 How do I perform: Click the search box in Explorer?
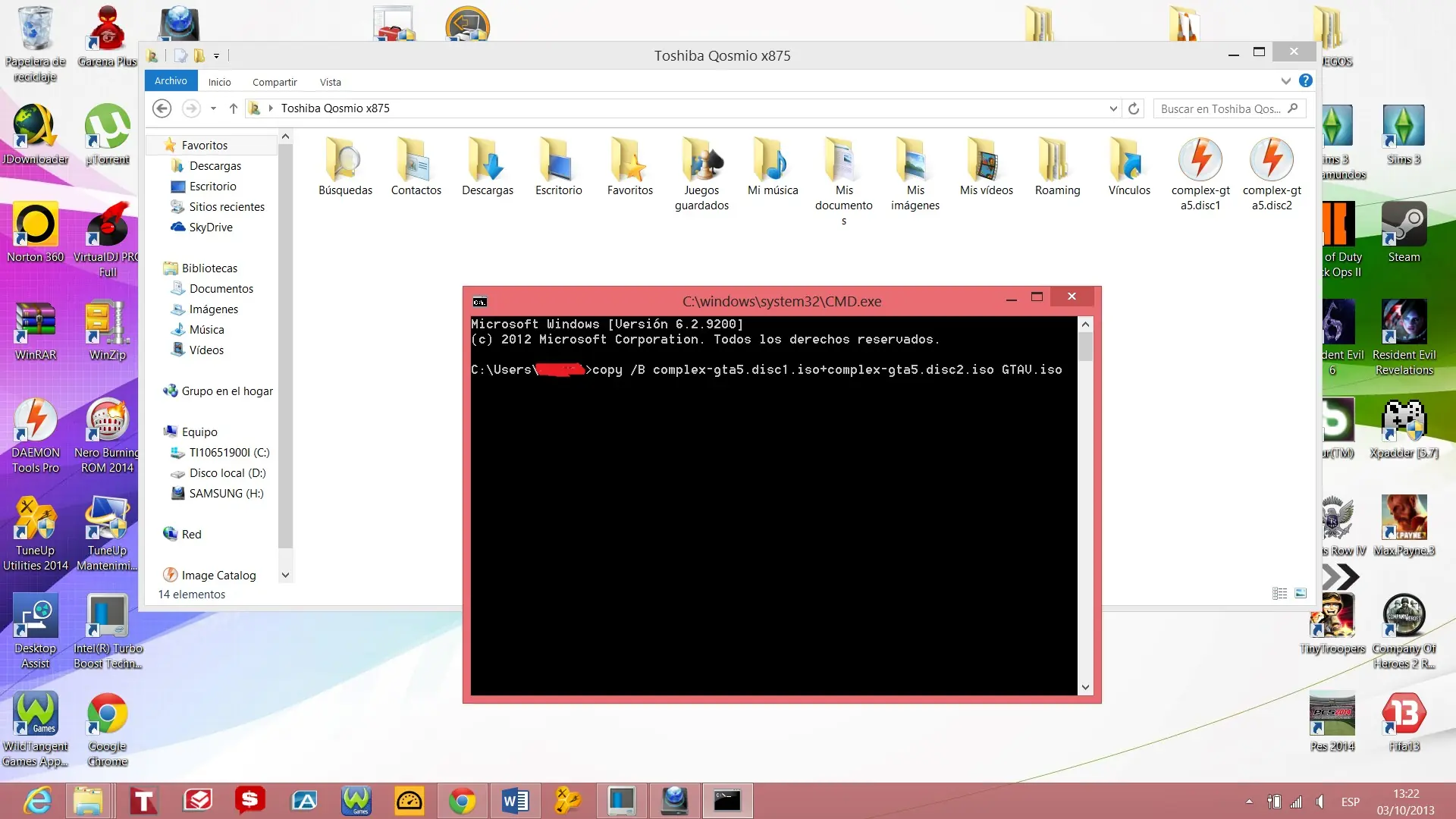1229,108
